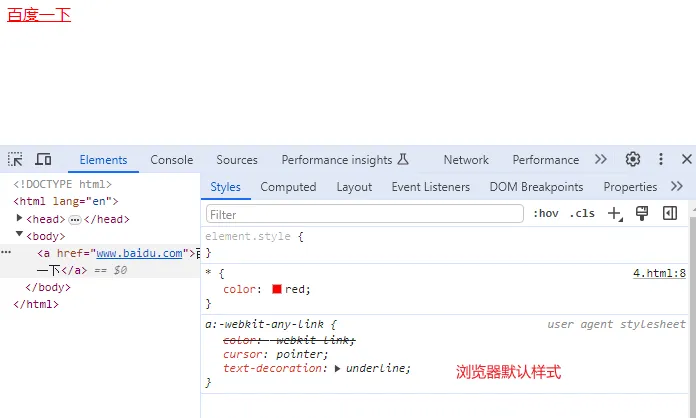Click the red color swatch
696x418 pixels.
[277, 289]
